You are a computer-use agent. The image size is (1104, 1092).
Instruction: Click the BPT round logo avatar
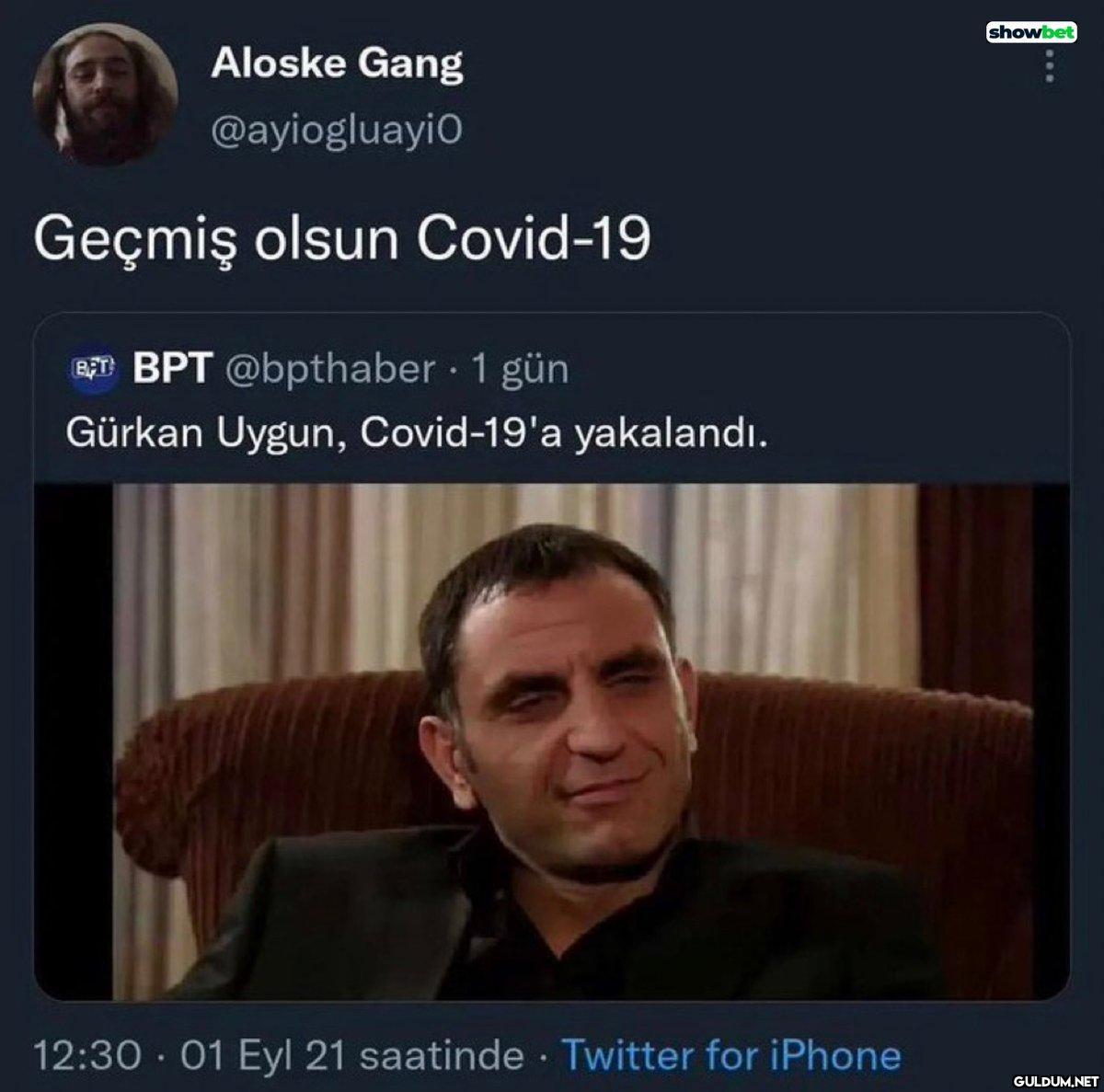click(x=94, y=369)
